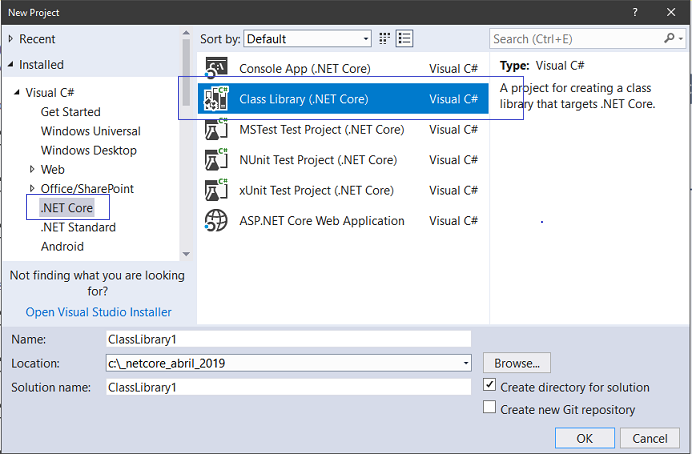Image resolution: width=692 pixels, height=454 pixels.
Task: Open the help question mark button
Action: pyautogui.click(x=635, y=12)
